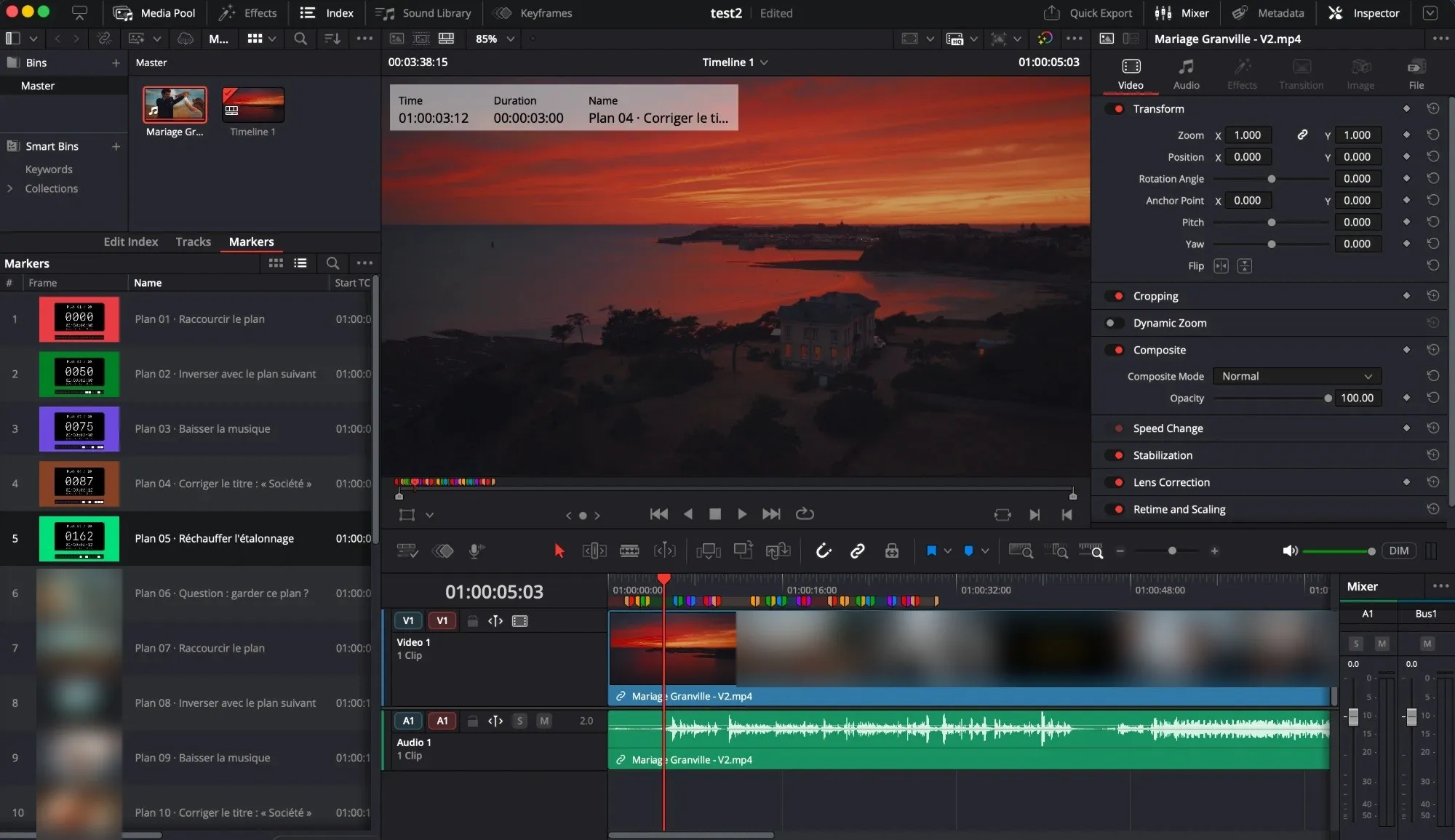Activate the Trim Edit Mode tool
The image size is (1455, 840).
594,551
